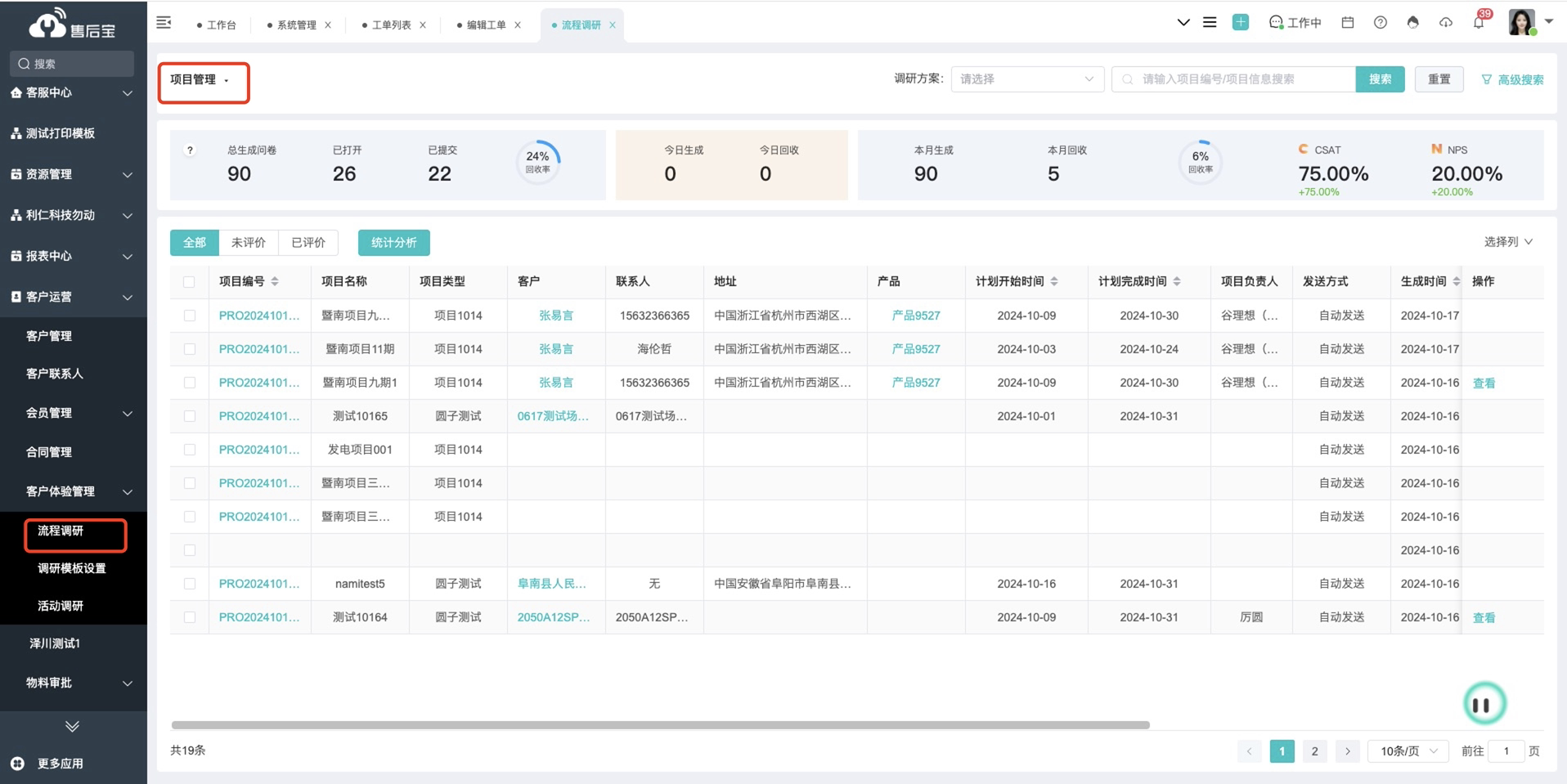Open 活动调研 in the sidebar
The height and width of the screenshot is (784, 1567).
(x=61, y=606)
